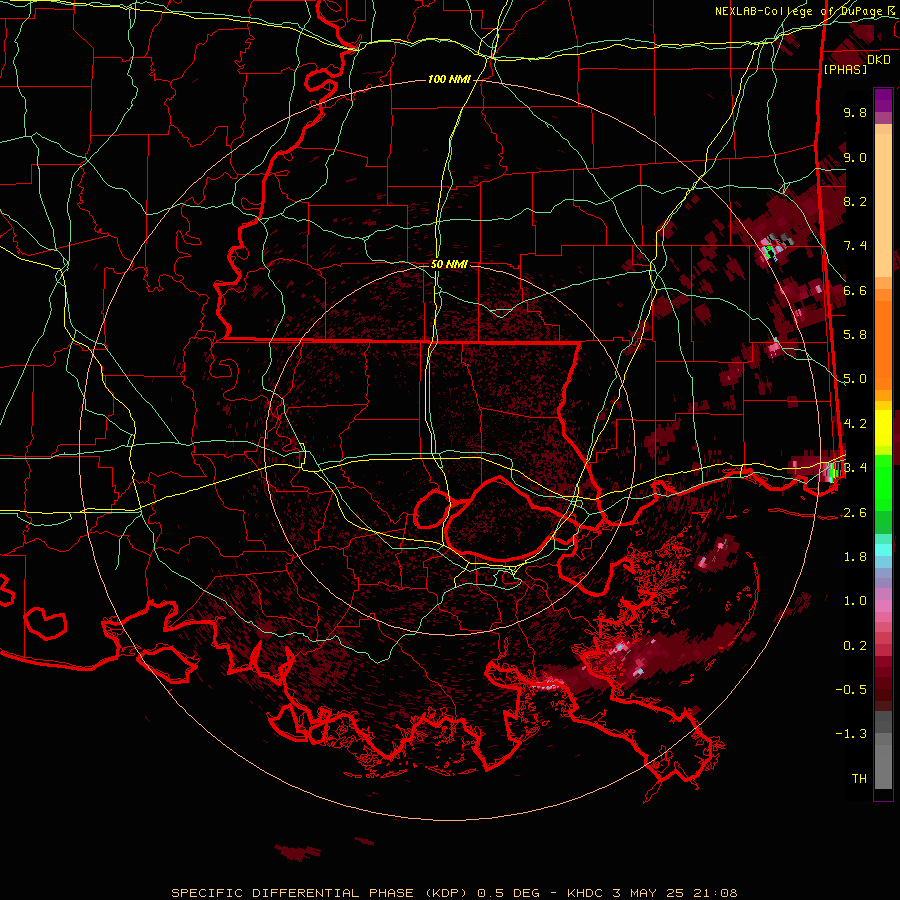This screenshot has width=900, height=900.
Task: Click the 2.6 legend value
Action: coord(855,513)
